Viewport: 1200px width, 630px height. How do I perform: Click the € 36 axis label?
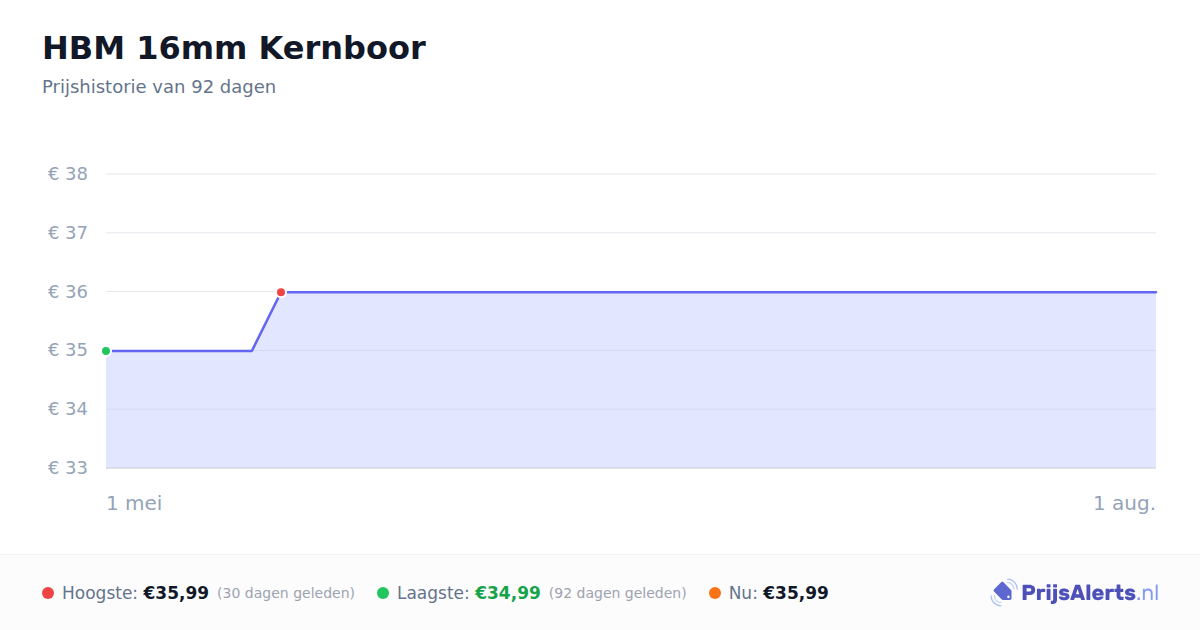[x=68, y=292]
